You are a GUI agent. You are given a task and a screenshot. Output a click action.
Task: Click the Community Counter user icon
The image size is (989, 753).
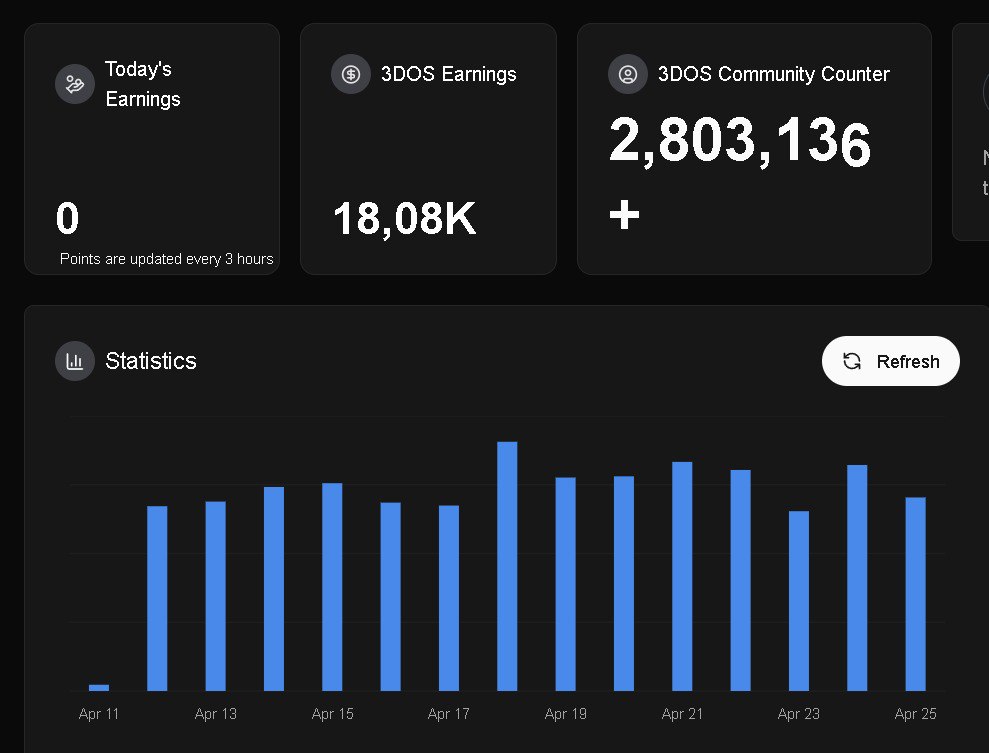[628, 74]
